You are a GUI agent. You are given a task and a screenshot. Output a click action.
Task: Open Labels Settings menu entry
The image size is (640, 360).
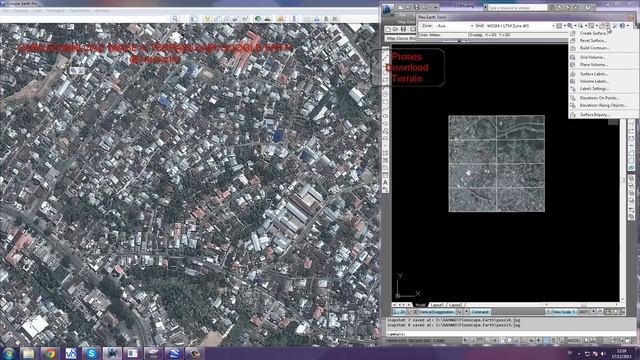(x=594, y=89)
